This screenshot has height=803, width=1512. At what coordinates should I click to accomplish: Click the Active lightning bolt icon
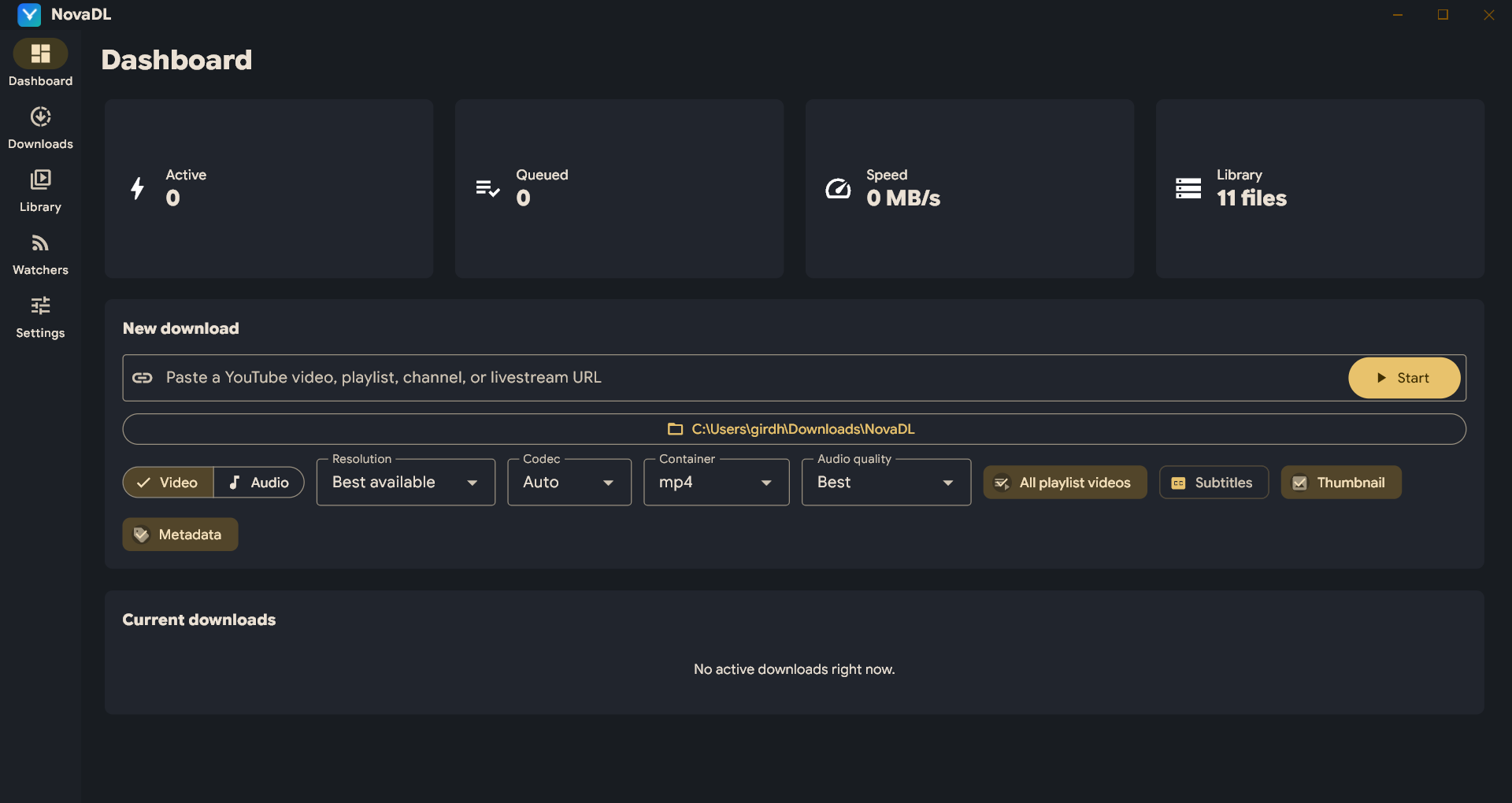(x=137, y=188)
